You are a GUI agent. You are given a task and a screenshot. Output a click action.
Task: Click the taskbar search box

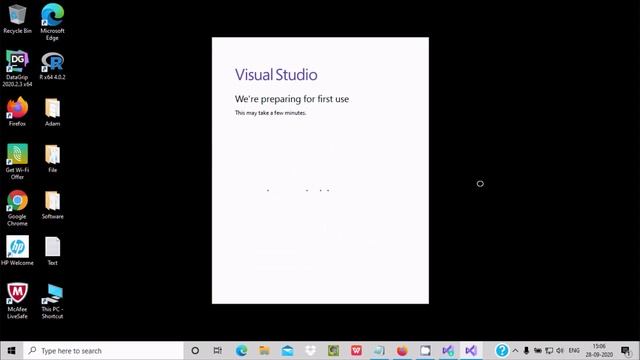point(103,351)
